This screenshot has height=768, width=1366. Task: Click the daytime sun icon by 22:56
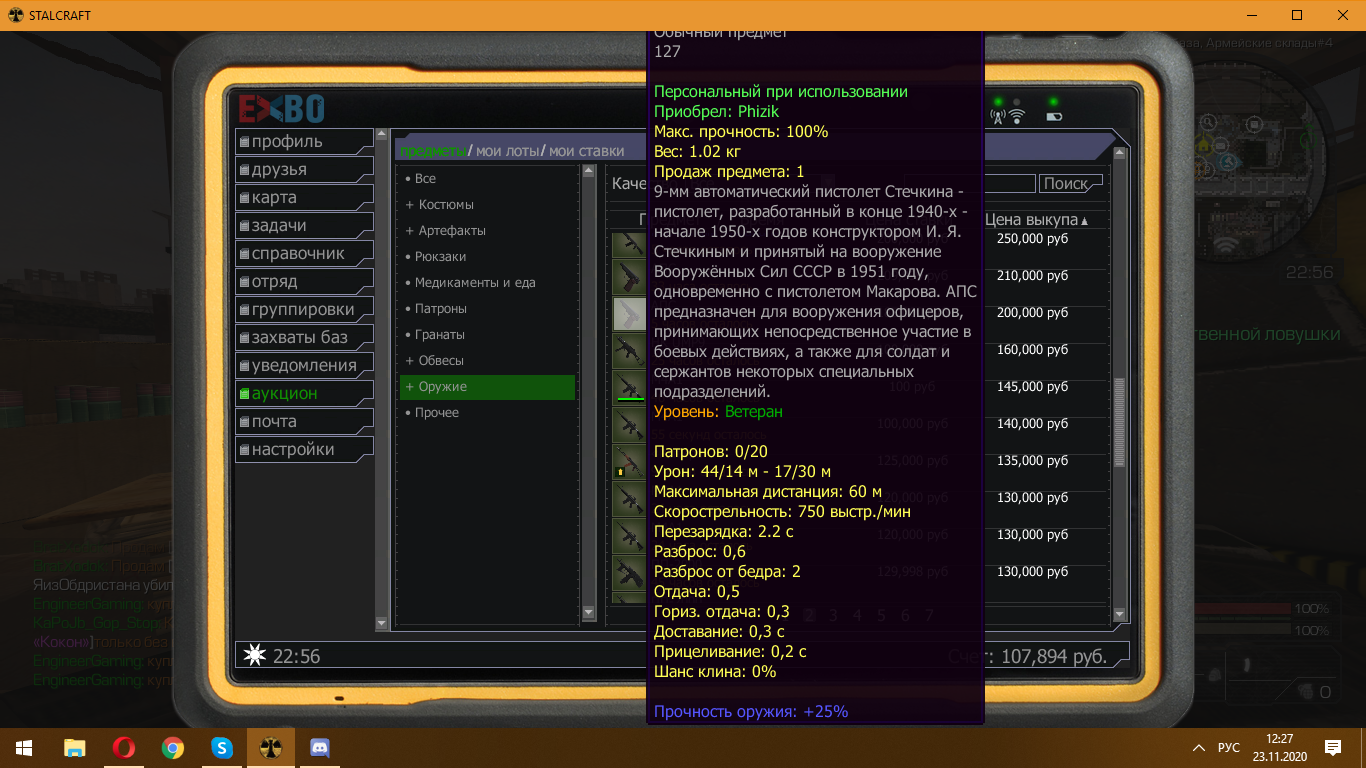[256, 656]
